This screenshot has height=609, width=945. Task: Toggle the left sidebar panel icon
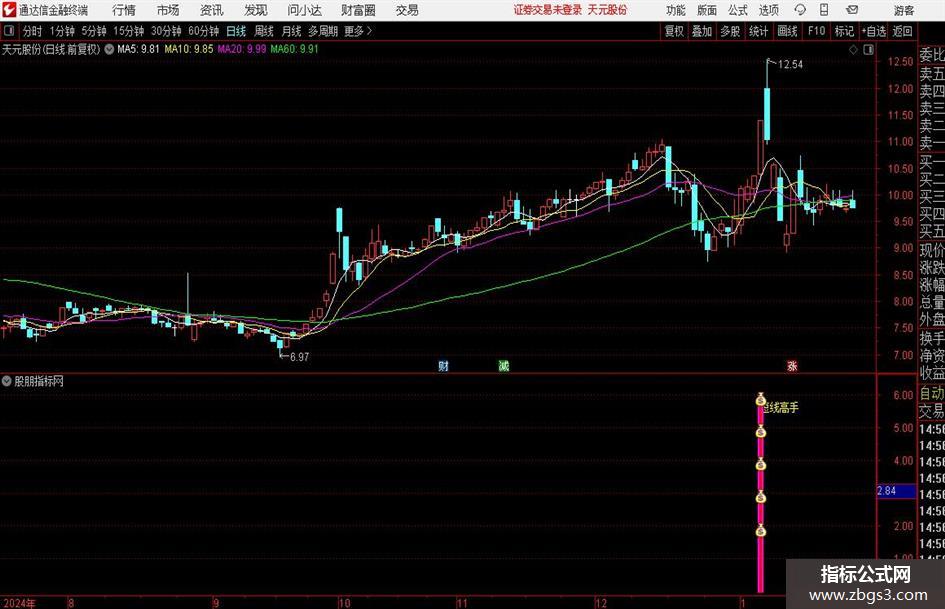click(8, 31)
